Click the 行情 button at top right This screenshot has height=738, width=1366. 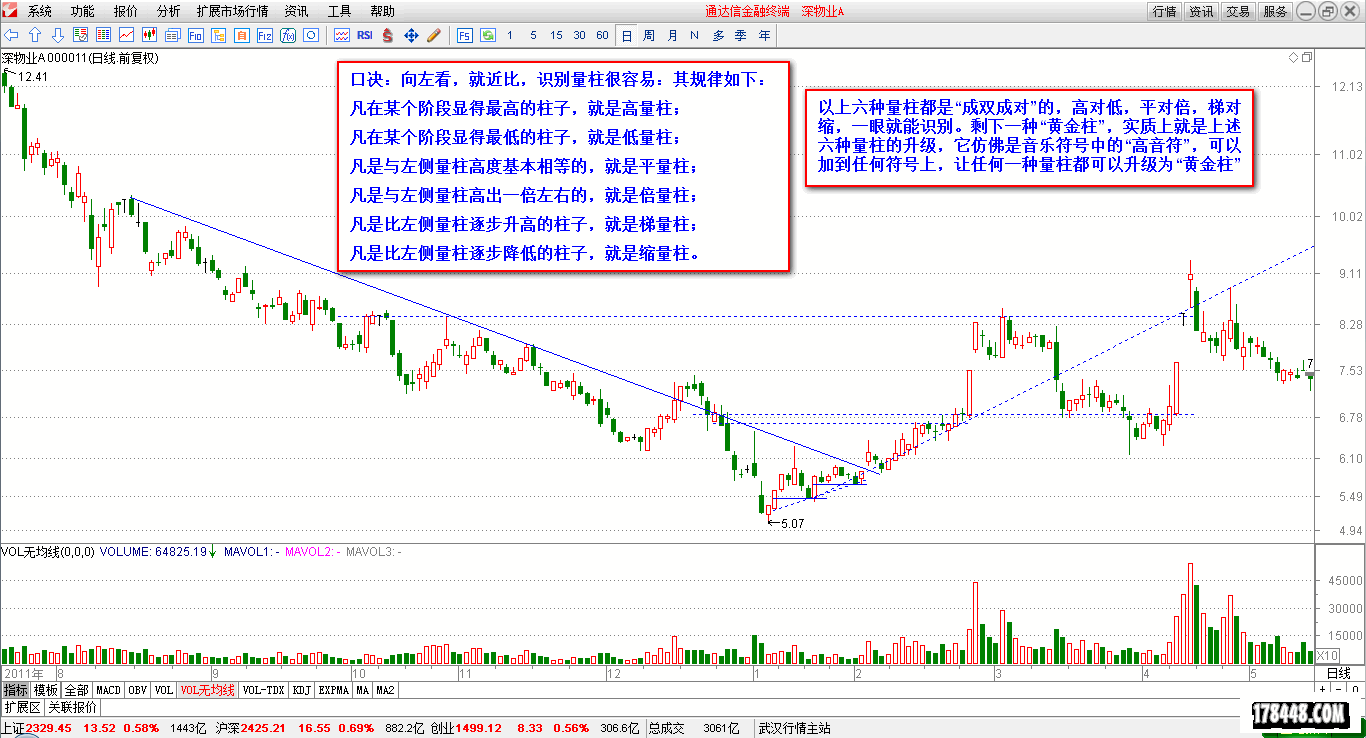pyautogui.click(x=1164, y=11)
